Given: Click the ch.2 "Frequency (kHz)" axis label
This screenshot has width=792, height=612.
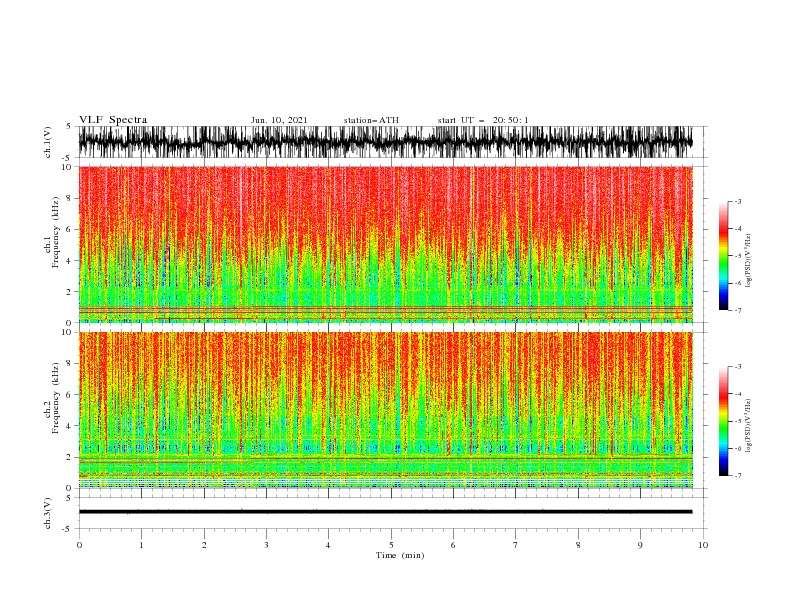Looking at the screenshot, I should (56, 398).
